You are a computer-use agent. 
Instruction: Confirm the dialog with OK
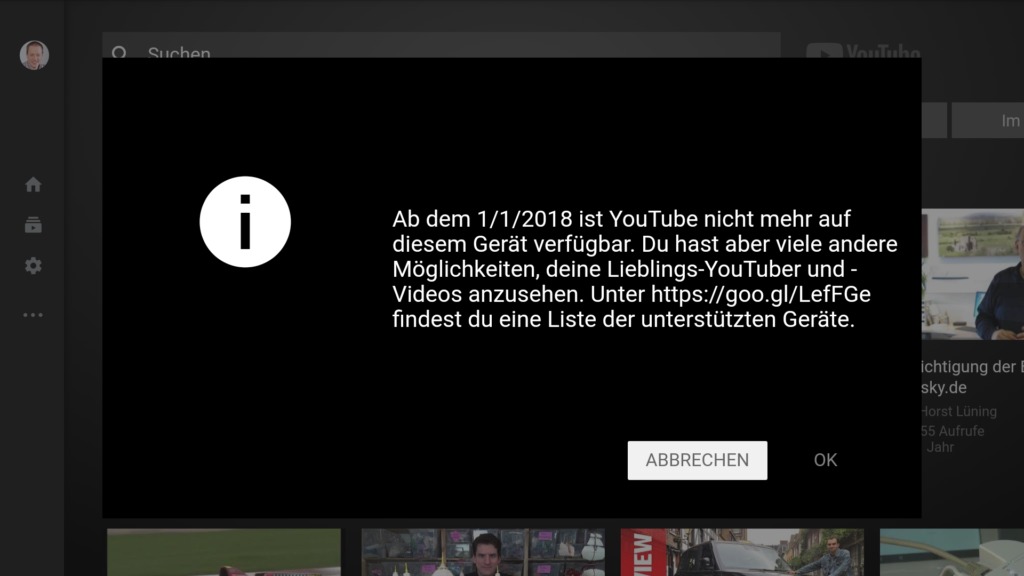(x=825, y=460)
